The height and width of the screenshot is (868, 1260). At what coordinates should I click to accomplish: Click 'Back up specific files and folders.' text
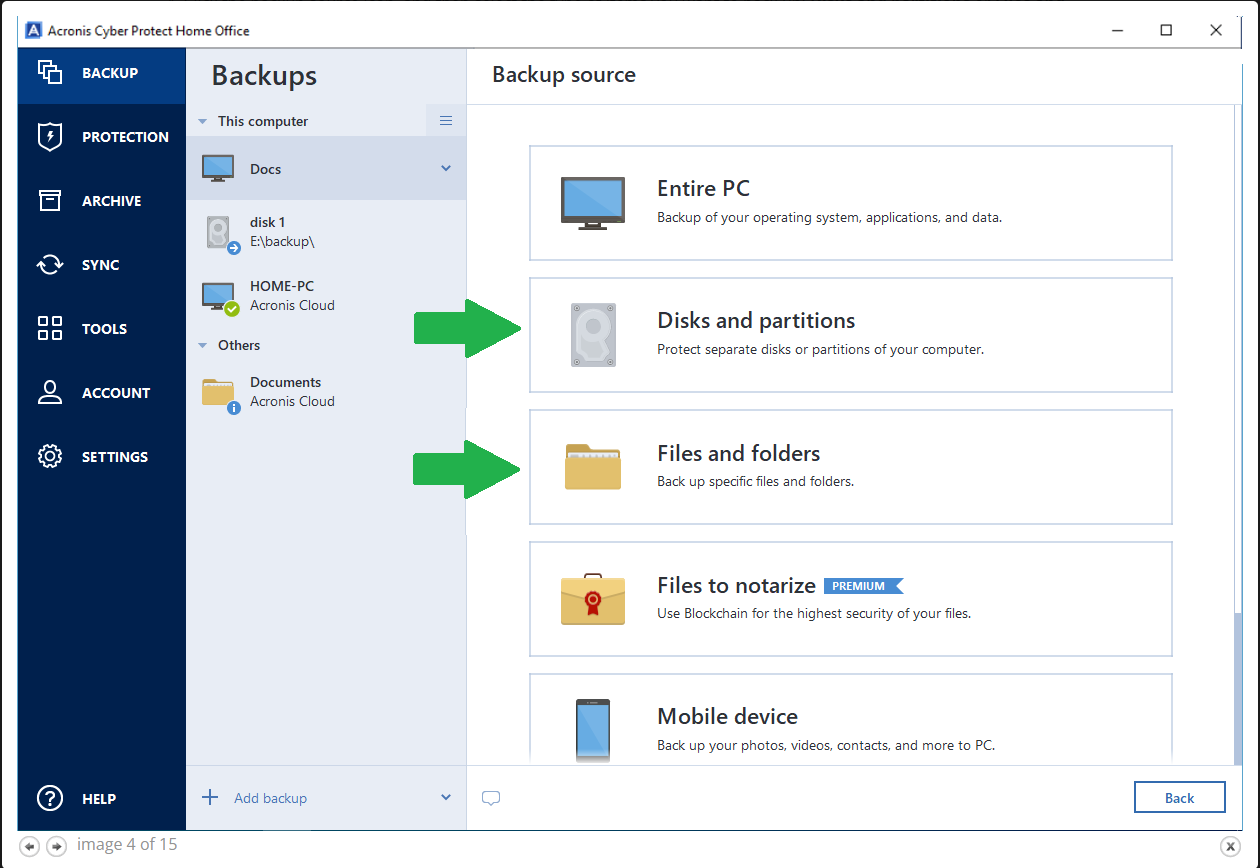[755, 481]
